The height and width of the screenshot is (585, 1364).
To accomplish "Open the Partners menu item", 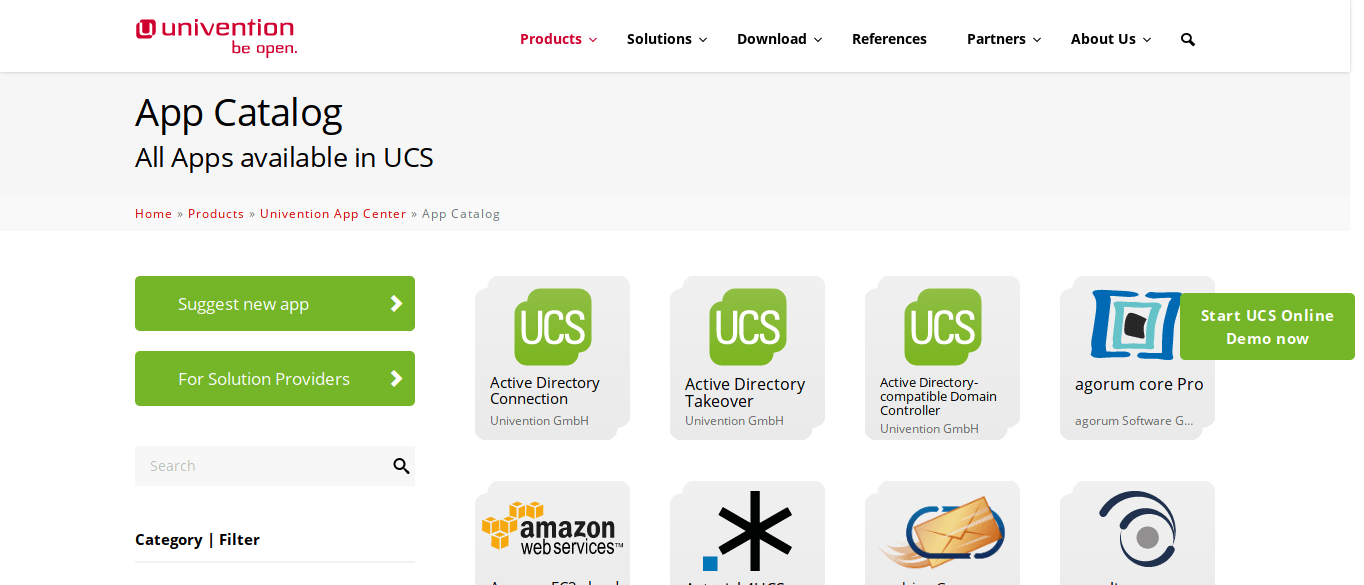I will coord(1004,39).
